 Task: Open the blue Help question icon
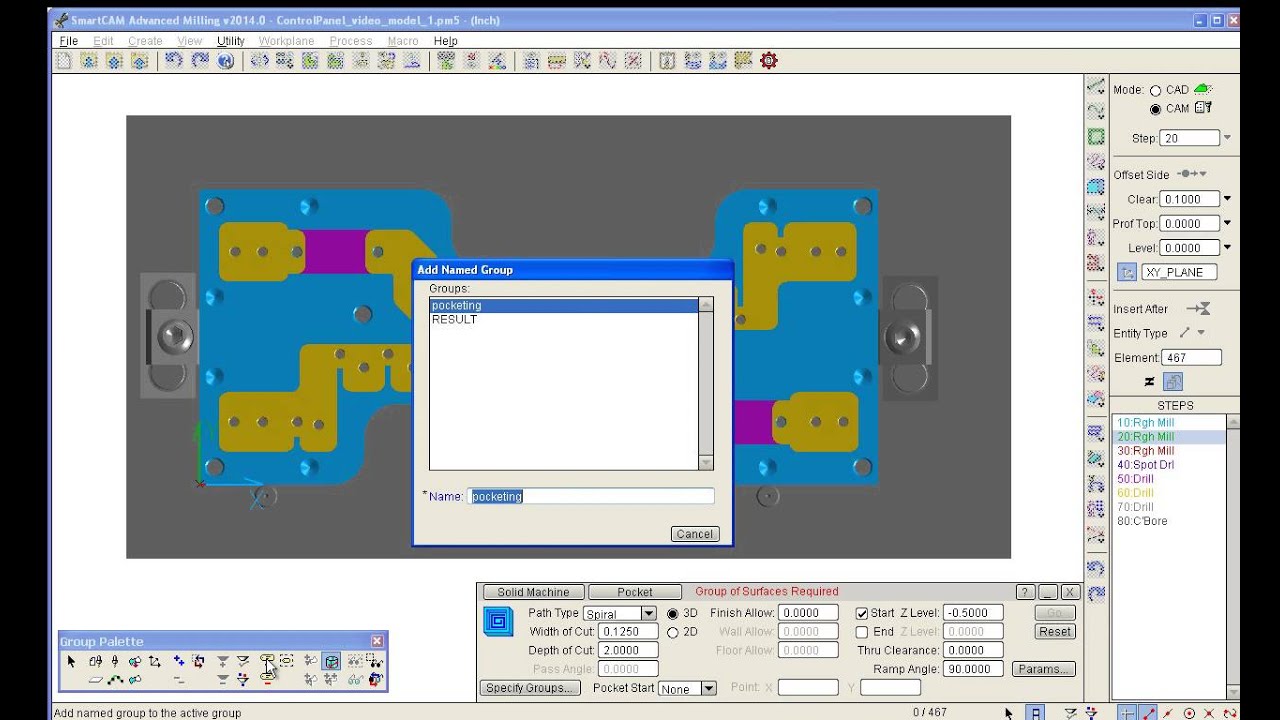point(226,61)
